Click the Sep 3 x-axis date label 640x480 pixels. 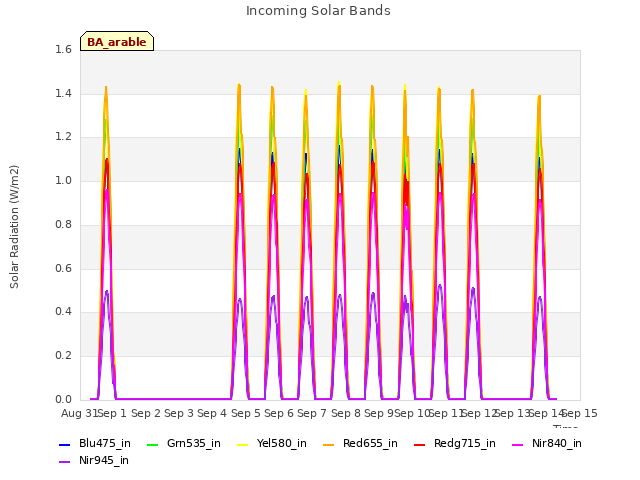click(179, 413)
